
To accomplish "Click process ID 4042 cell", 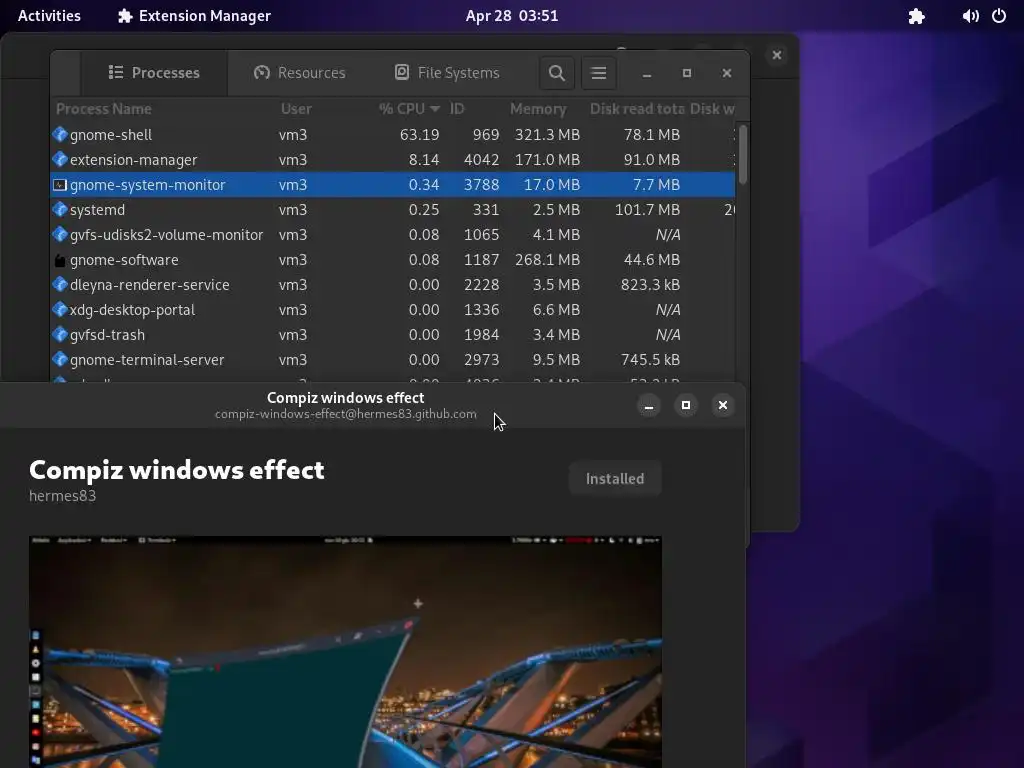I will point(481,160).
